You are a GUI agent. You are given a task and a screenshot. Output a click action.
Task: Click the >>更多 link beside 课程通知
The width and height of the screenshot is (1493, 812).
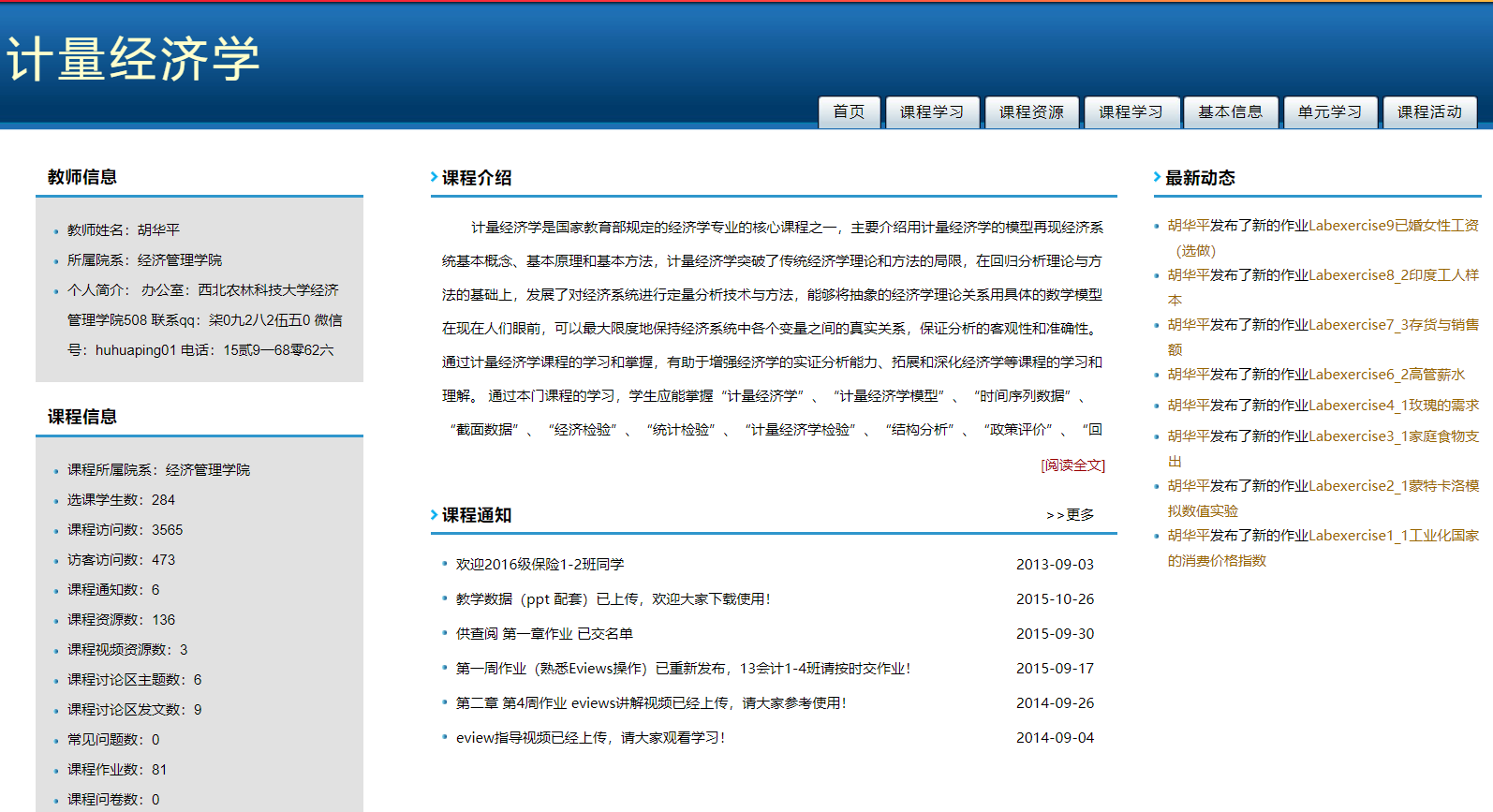pyautogui.click(x=1070, y=515)
